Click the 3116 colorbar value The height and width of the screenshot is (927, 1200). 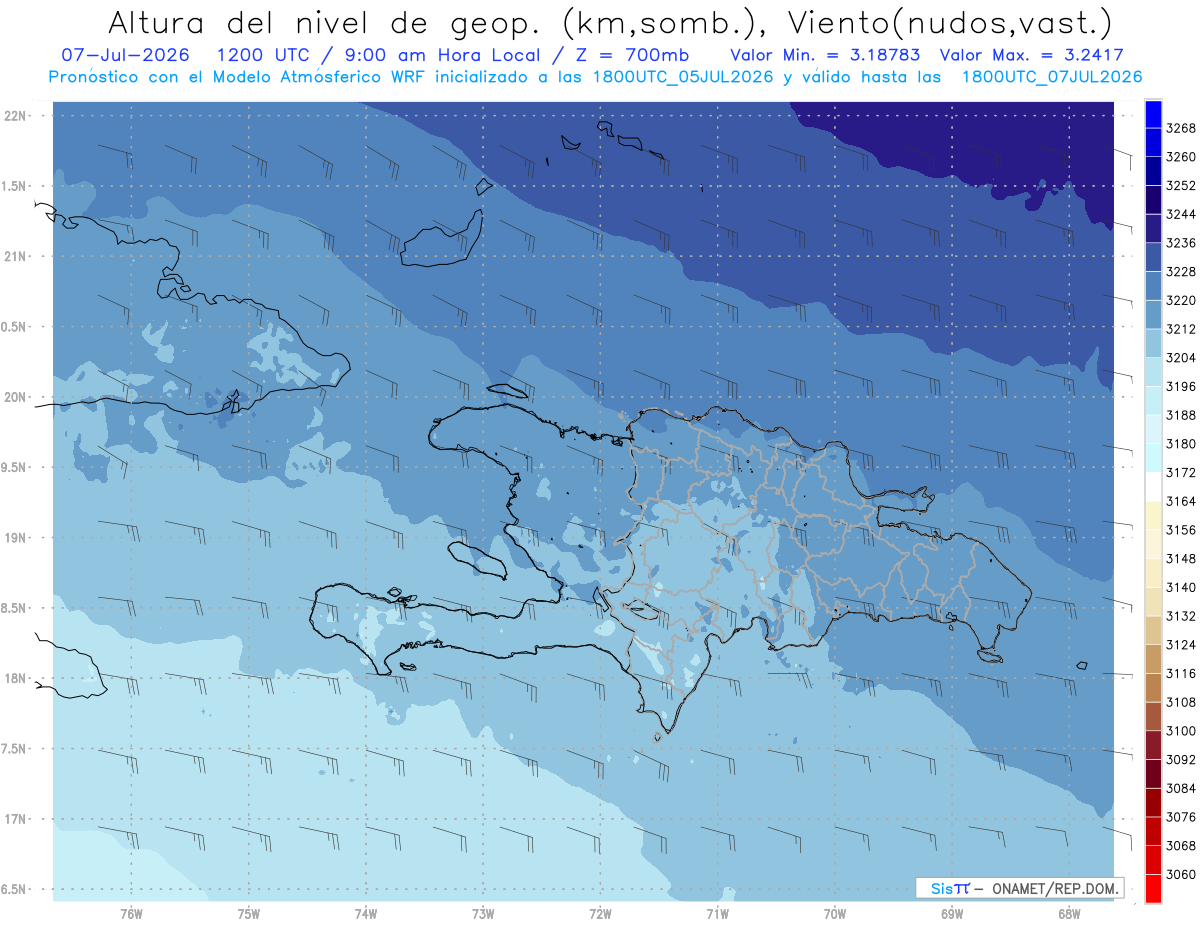tap(1180, 674)
